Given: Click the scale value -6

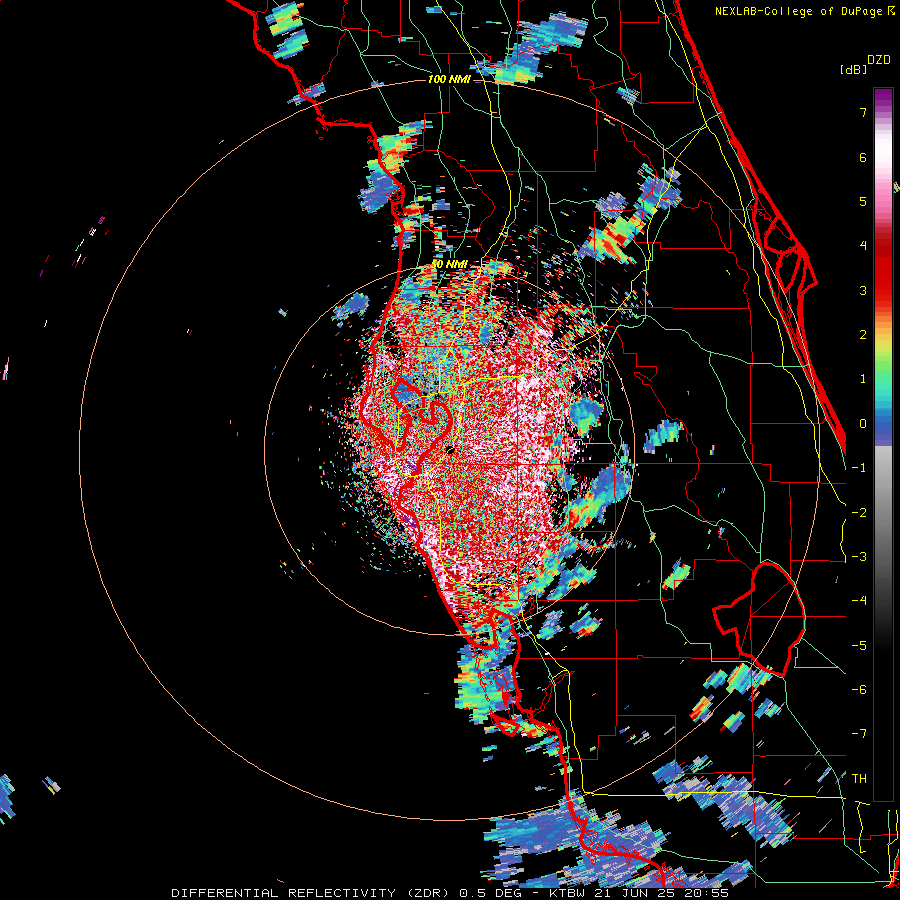Looking at the screenshot, I should [x=859, y=690].
